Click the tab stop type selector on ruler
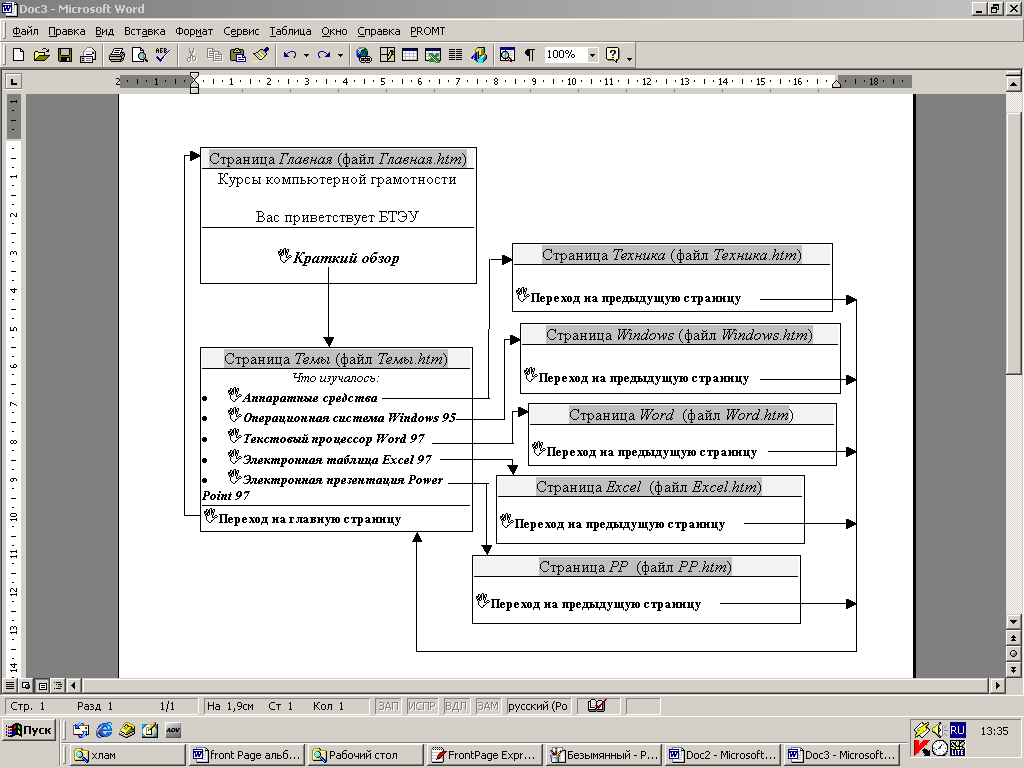This screenshot has width=1024, height=768. point(13,81)
